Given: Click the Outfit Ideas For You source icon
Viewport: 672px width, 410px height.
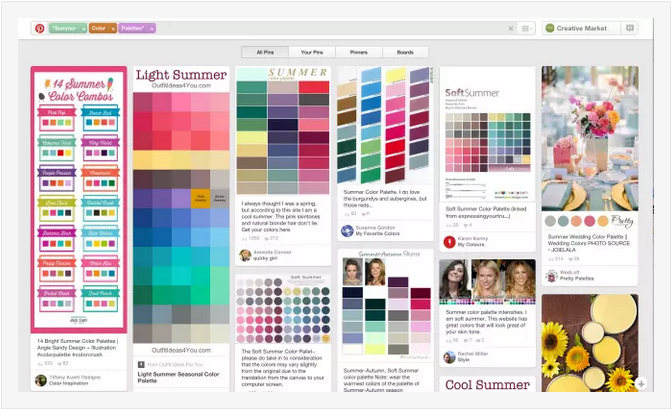Looking at the screenshot, I should (141, 365).
